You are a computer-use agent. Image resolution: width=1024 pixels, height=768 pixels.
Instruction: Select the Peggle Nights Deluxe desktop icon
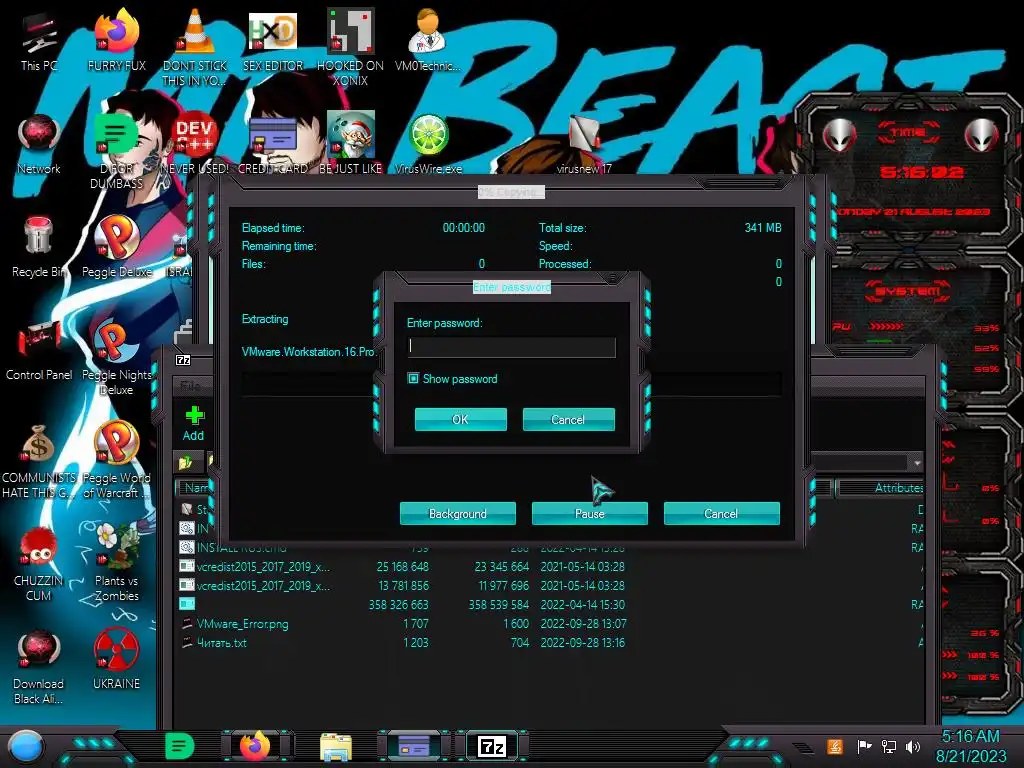(117, 358)
